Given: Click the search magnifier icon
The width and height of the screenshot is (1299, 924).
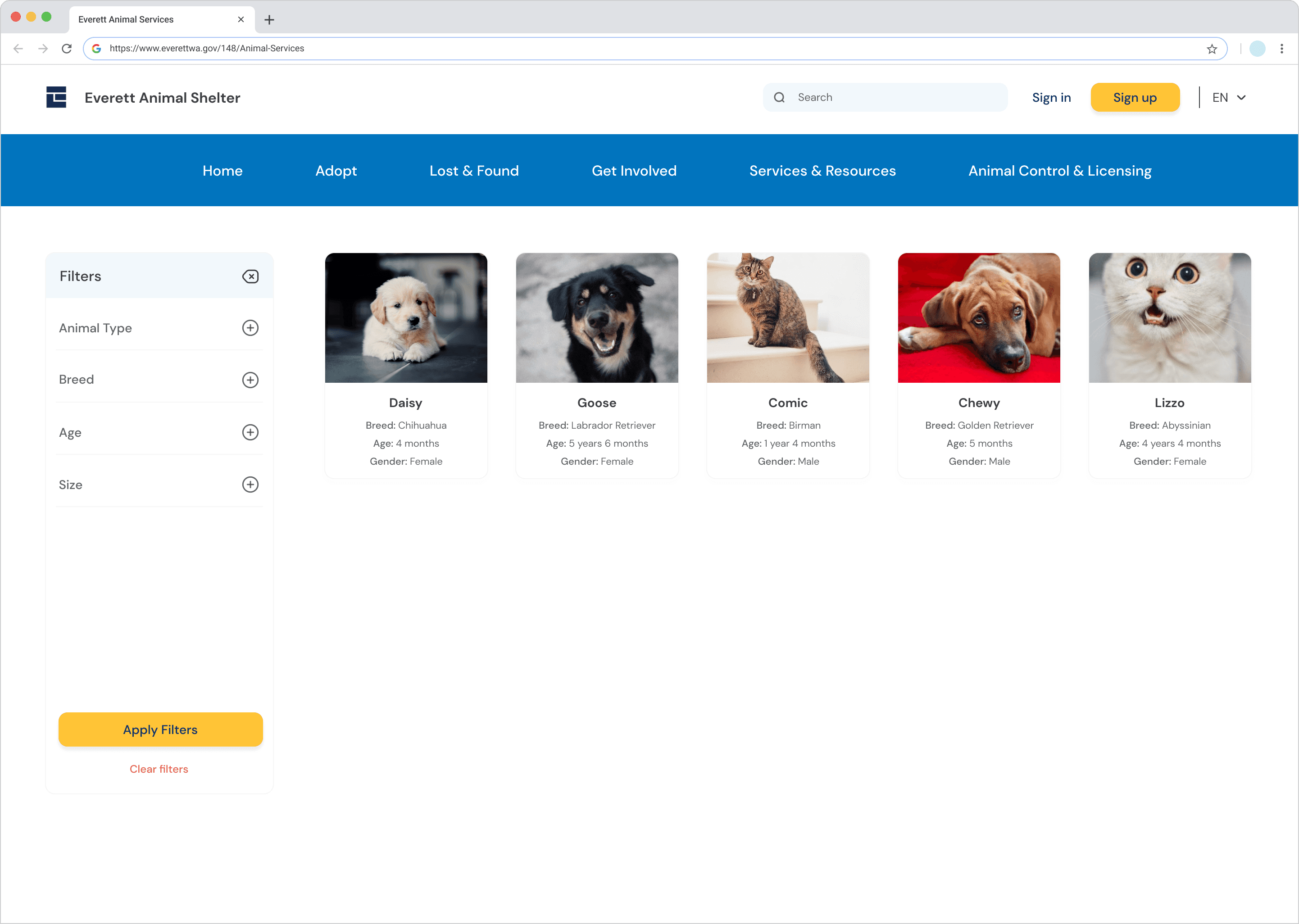Looking at the screenshot, I should [780, 97].
